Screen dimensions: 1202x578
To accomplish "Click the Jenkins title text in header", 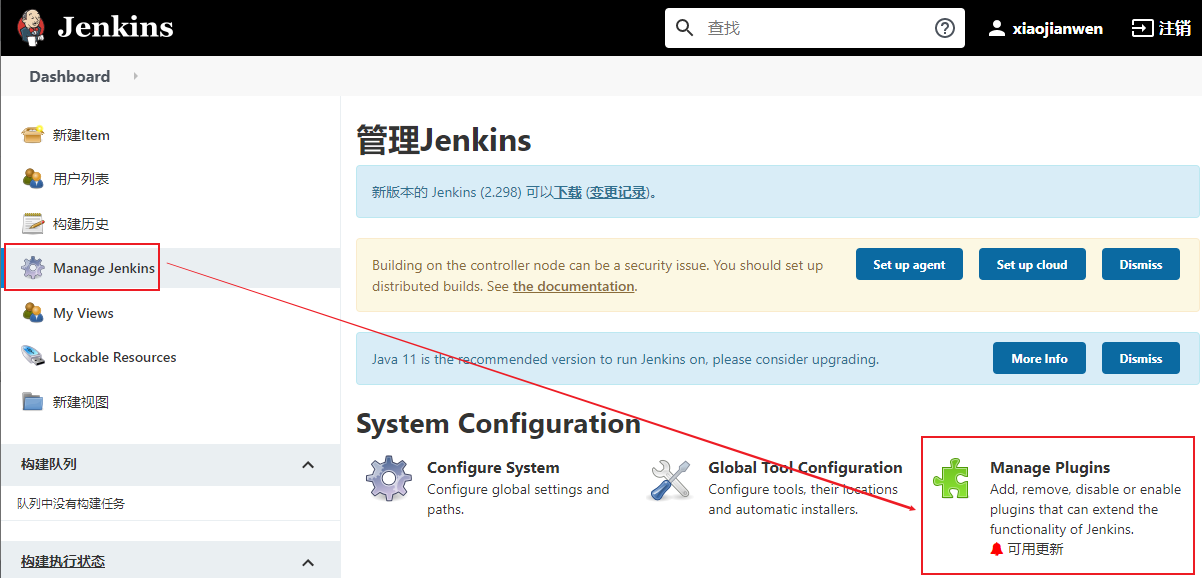I will pyautogui.click(x=115, y=27).
